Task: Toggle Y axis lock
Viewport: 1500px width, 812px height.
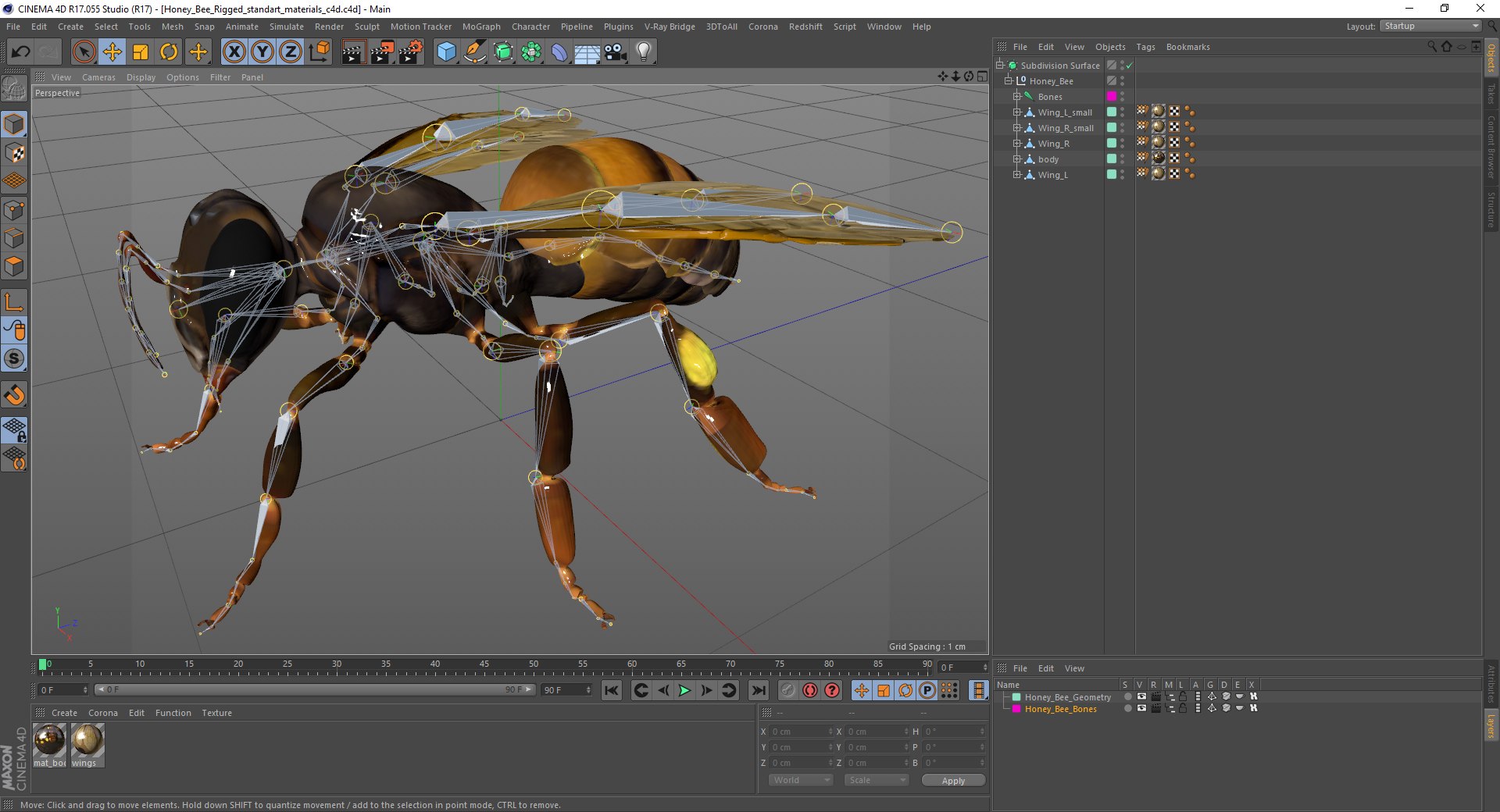Action: (x=262, y=52)
